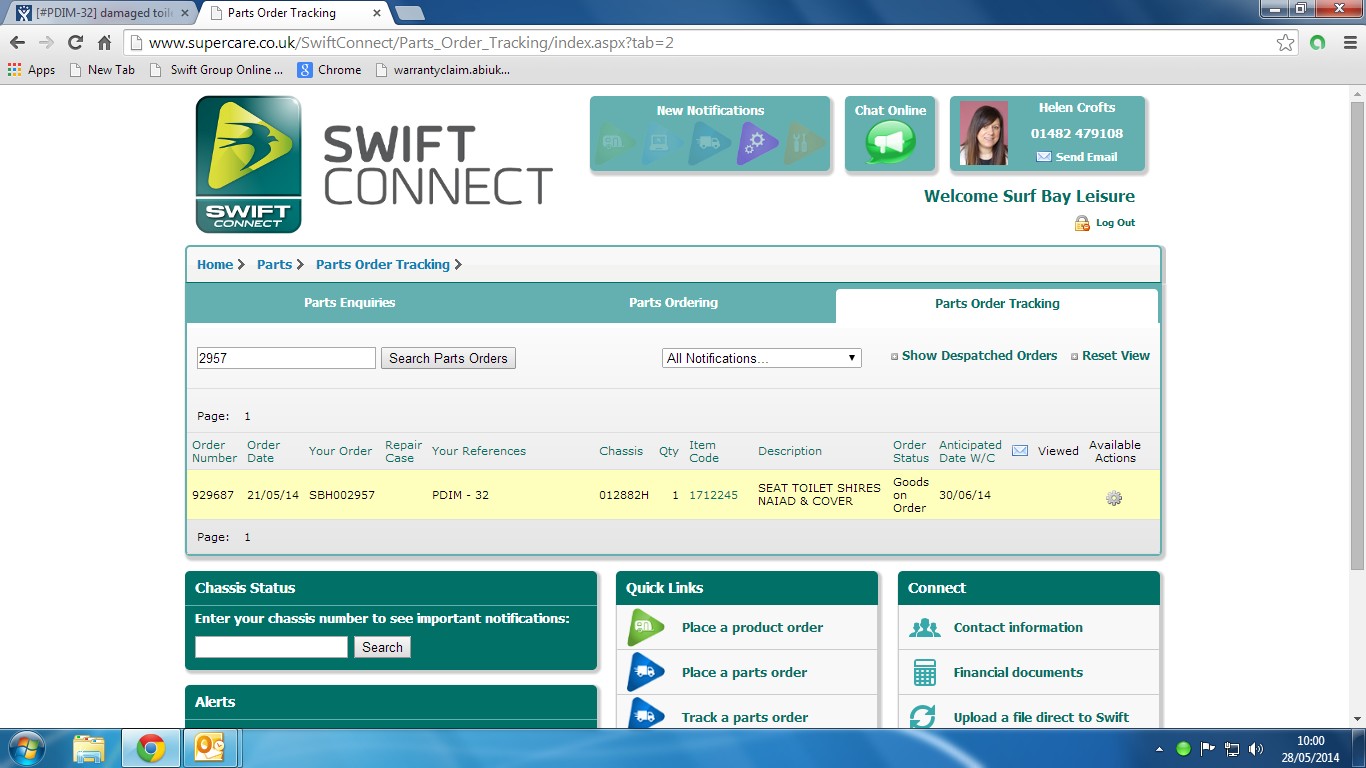Image resolution: width=1366 pixels, height=768 pixels.
Task: Click the green browser extension icon
Action: tap(1317, 43)
